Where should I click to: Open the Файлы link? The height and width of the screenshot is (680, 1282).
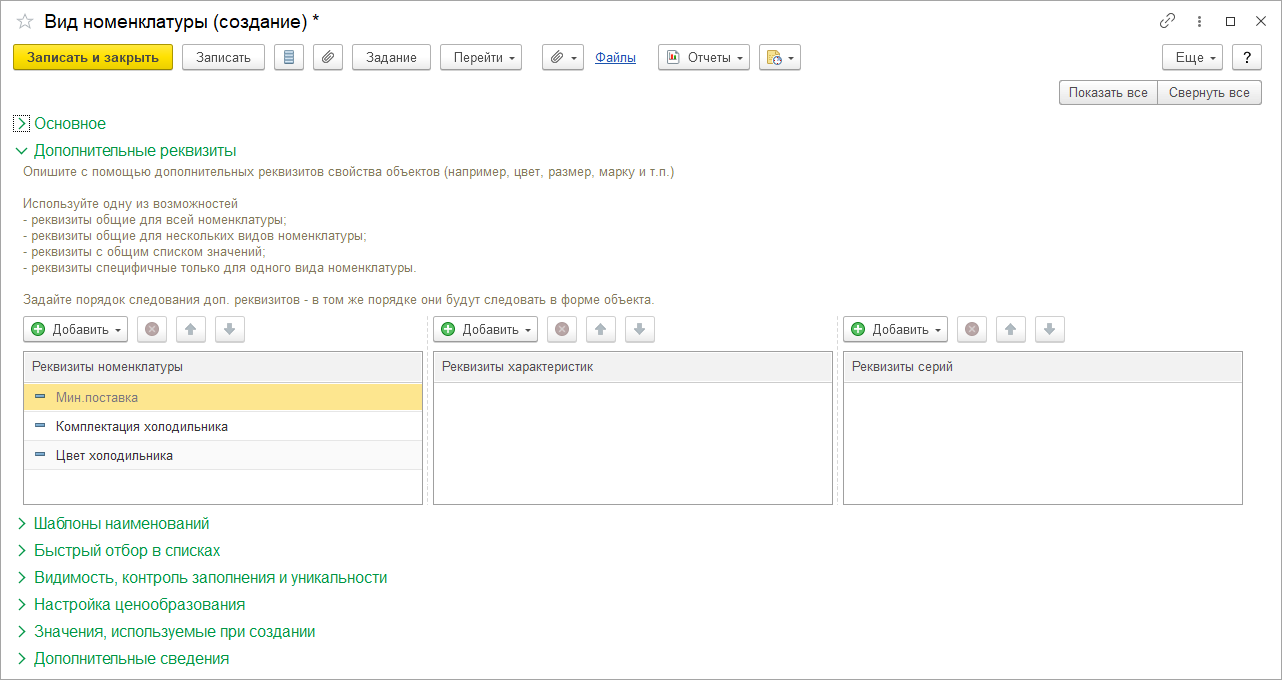click(x=615, y=58)
